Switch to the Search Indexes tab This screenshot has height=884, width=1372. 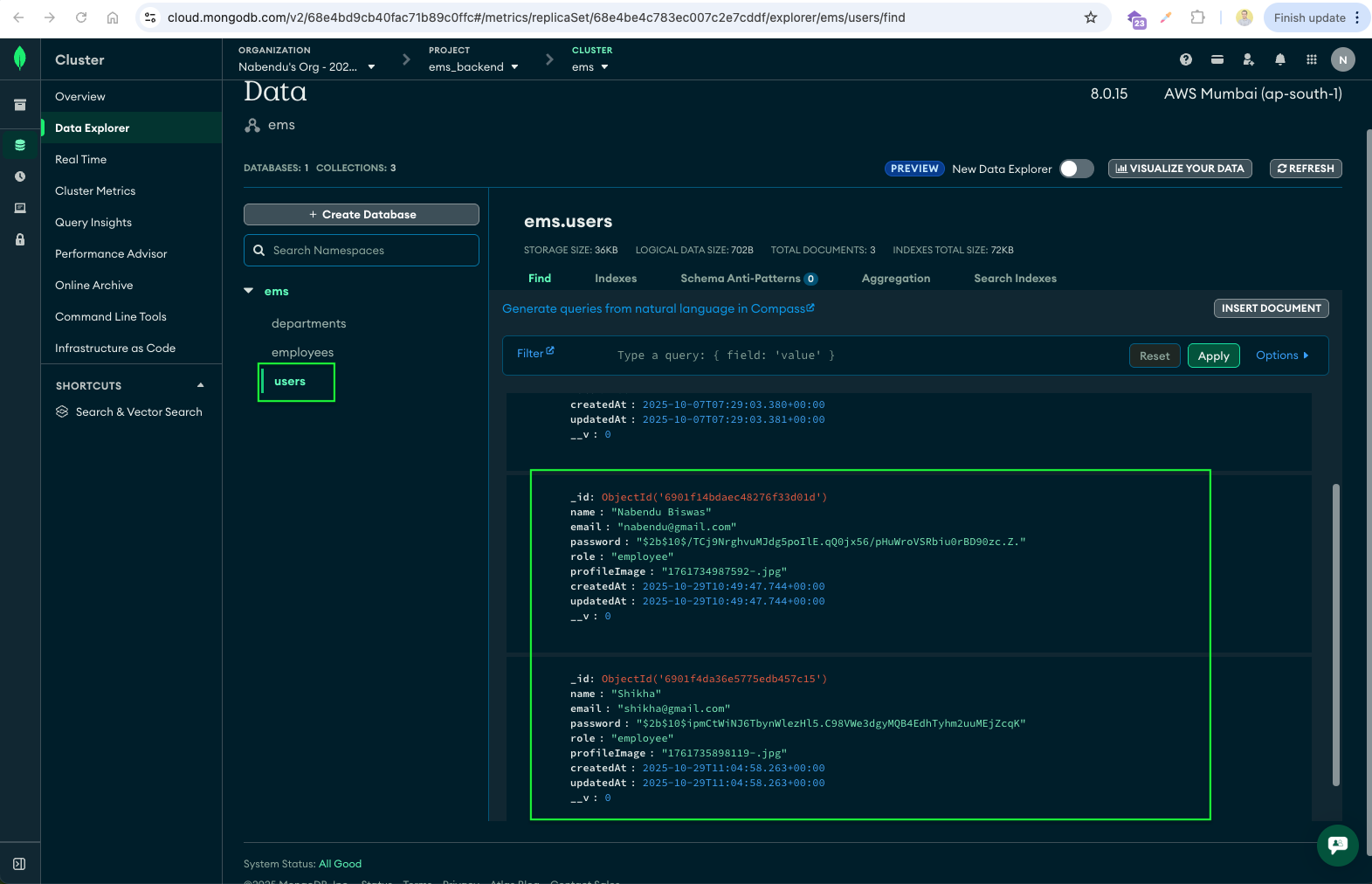click(x=1015, y=279)
